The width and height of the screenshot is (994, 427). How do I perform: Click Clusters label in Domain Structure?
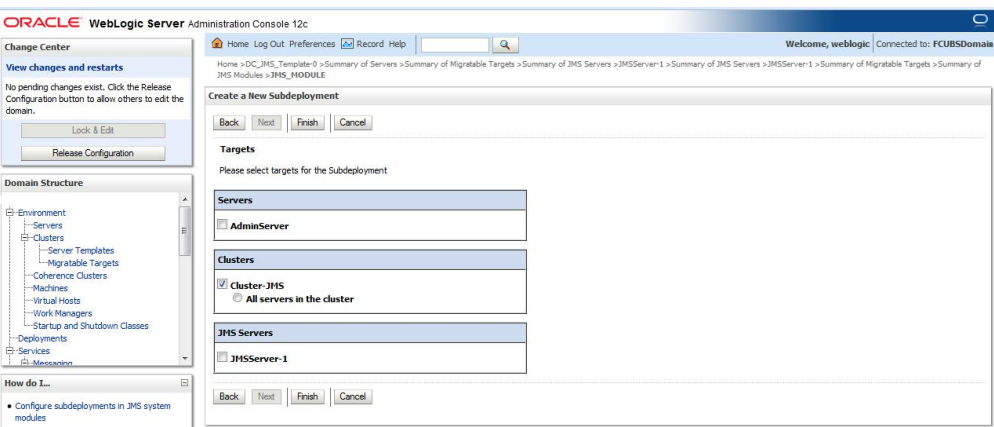[x=48, y=238]
